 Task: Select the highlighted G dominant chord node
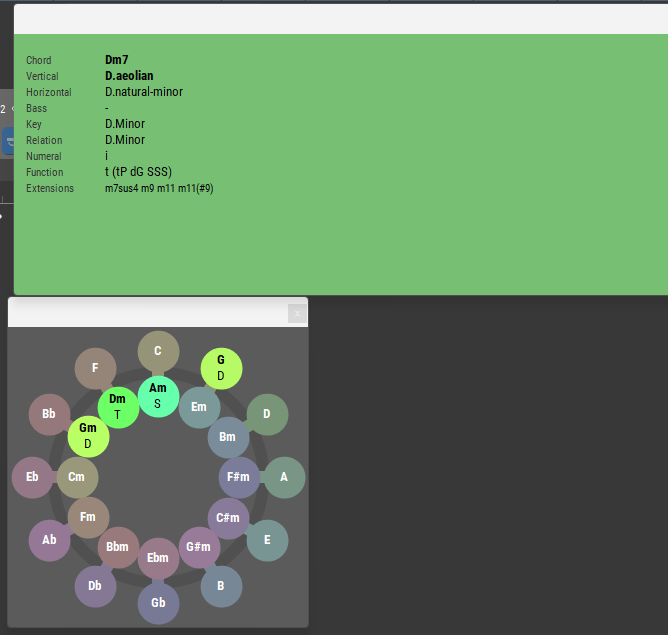click(x=221, y=368)
